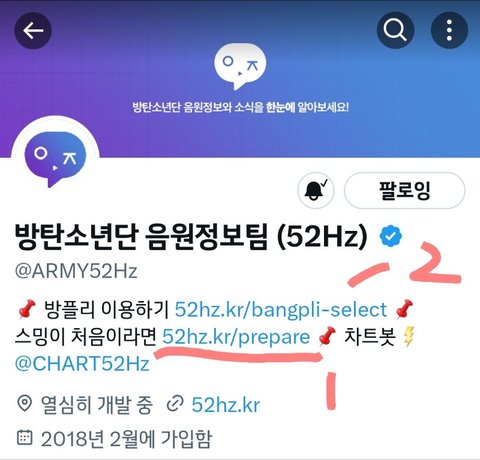Open the 52hz.kr website link

[x=226, y=405]
